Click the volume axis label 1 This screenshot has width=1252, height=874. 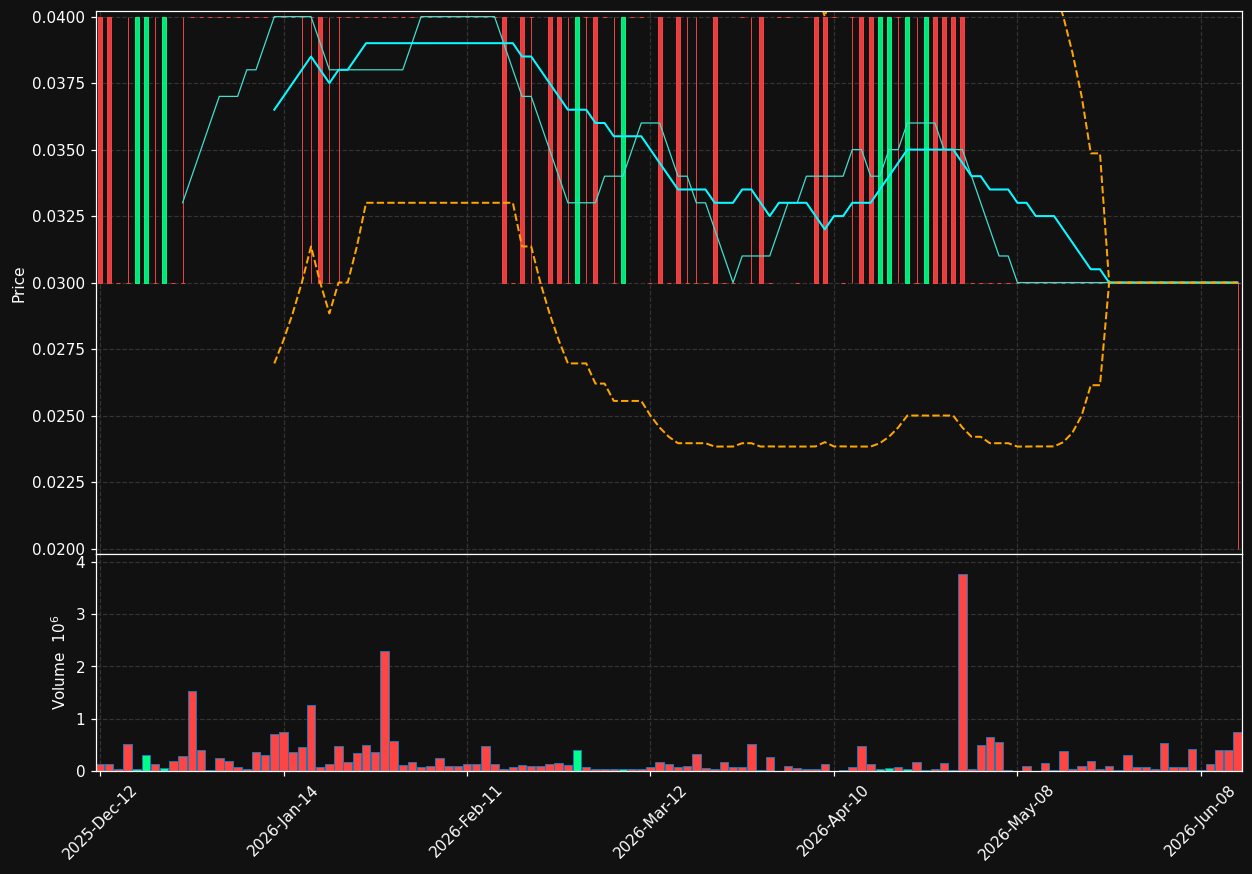pos(81,719)
